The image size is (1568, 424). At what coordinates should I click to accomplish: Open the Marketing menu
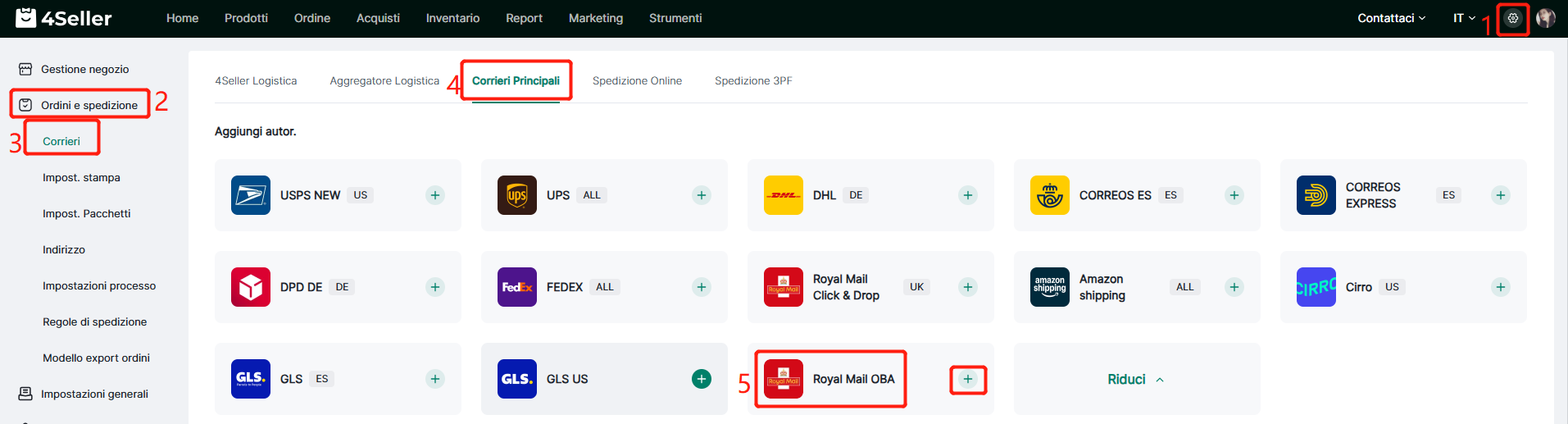[x=596, y=18]
